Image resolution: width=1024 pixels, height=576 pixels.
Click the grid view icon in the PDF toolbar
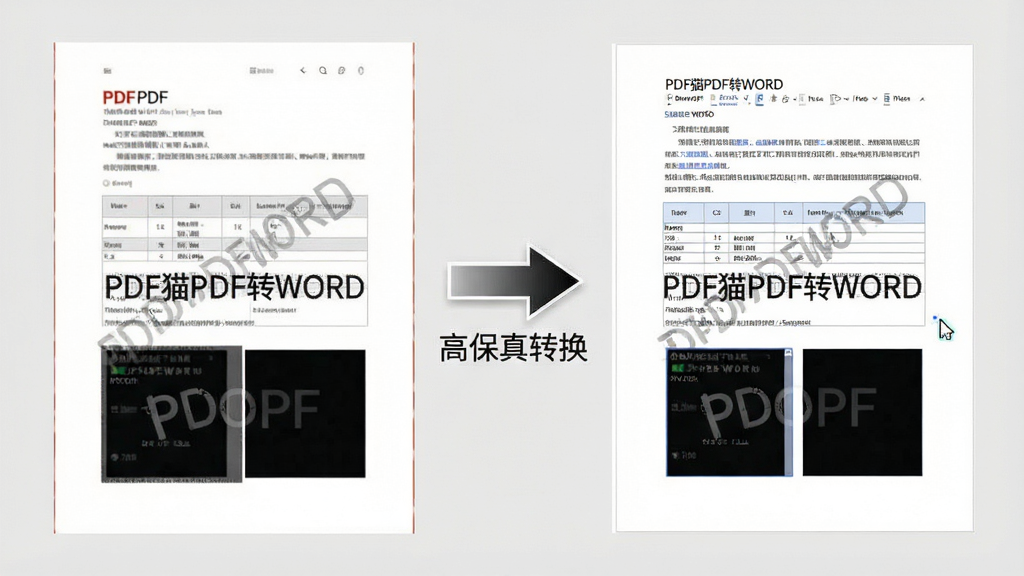click(x=253, y=70)
